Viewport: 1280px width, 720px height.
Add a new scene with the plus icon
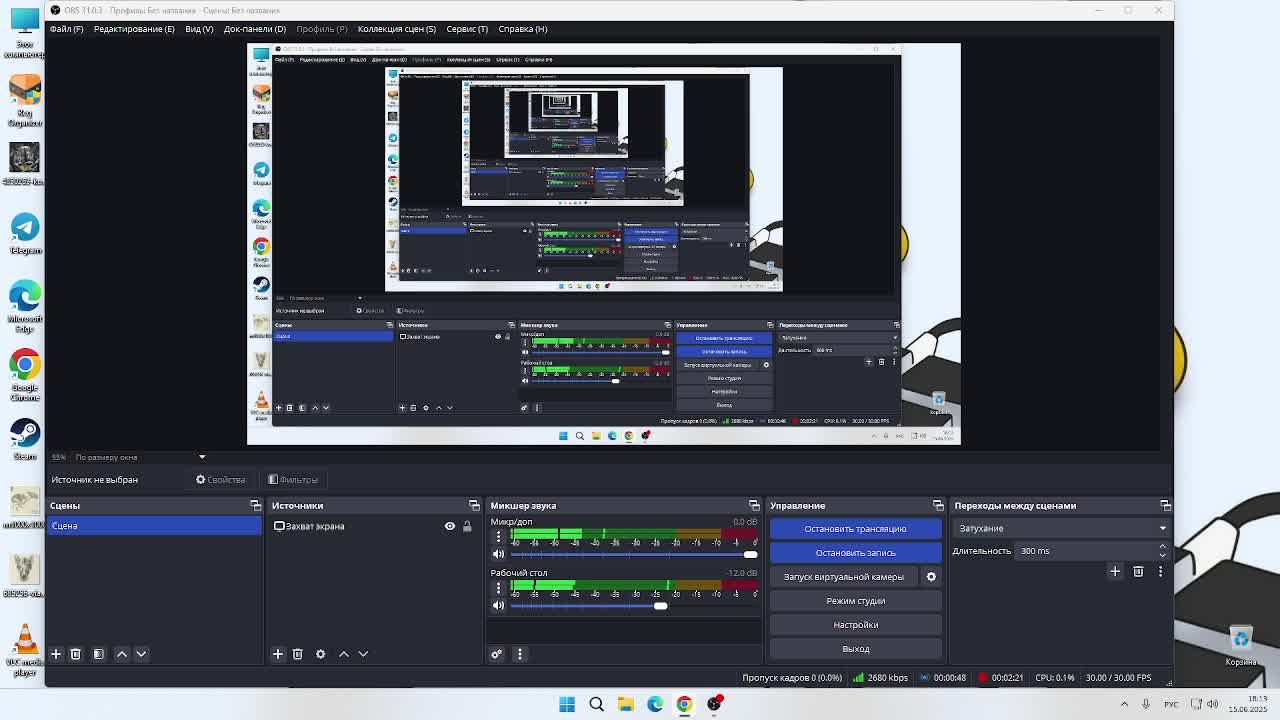pos(56,654)
